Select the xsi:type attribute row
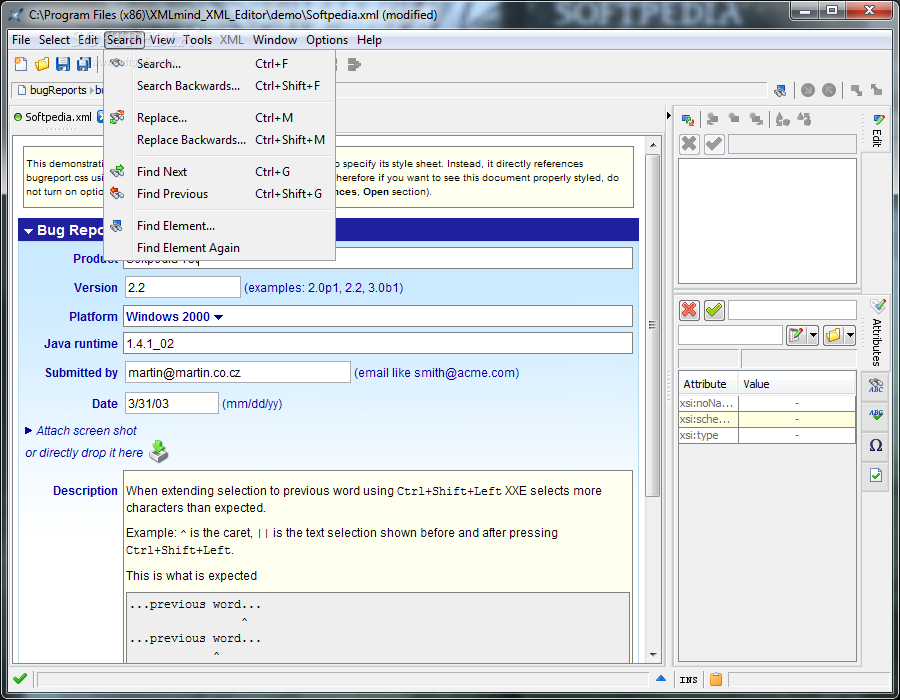Viewport: 900px width, 700px height. (x=767, y=435)
